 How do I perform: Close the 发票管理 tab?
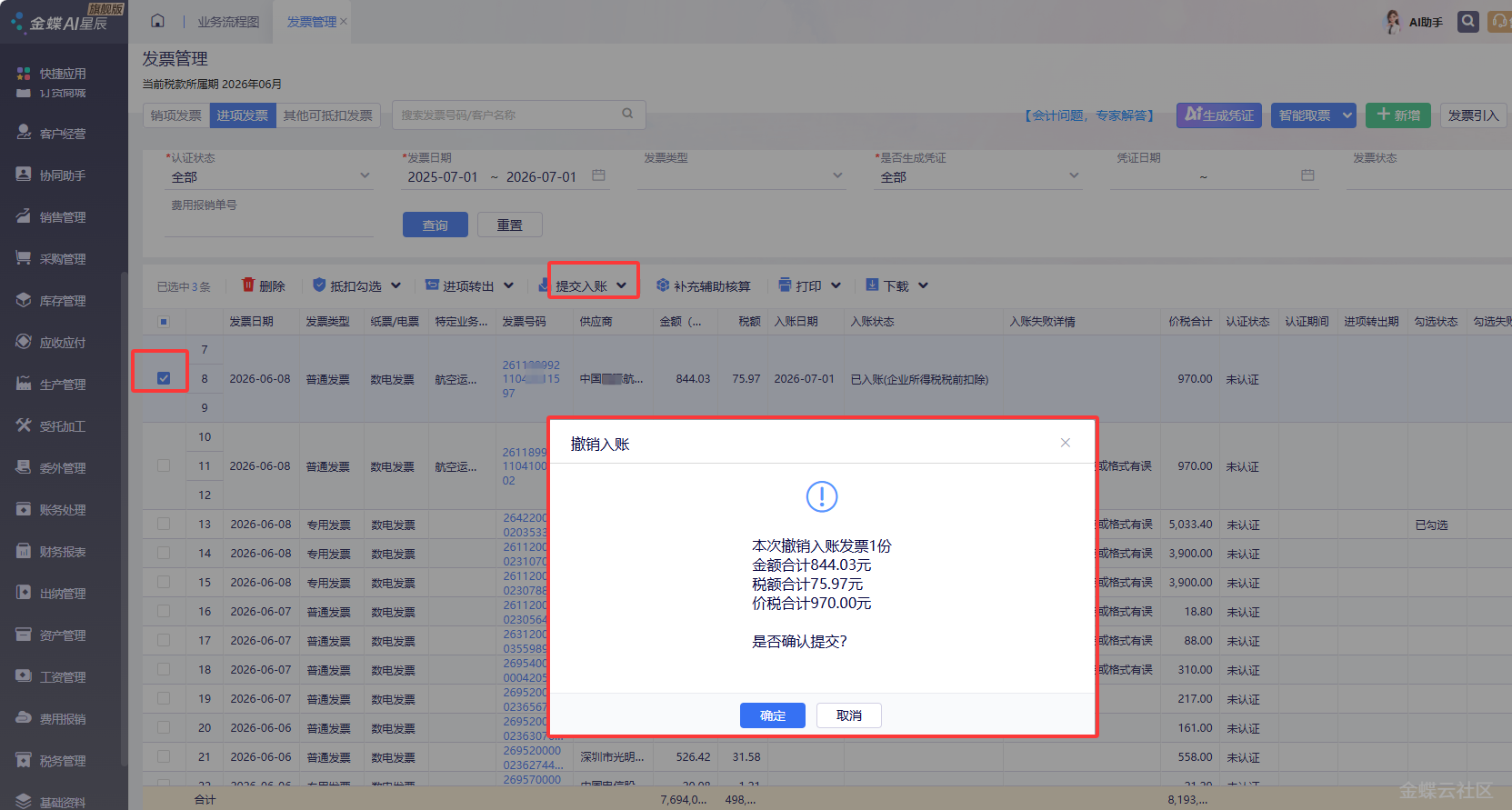click(344, 22)
